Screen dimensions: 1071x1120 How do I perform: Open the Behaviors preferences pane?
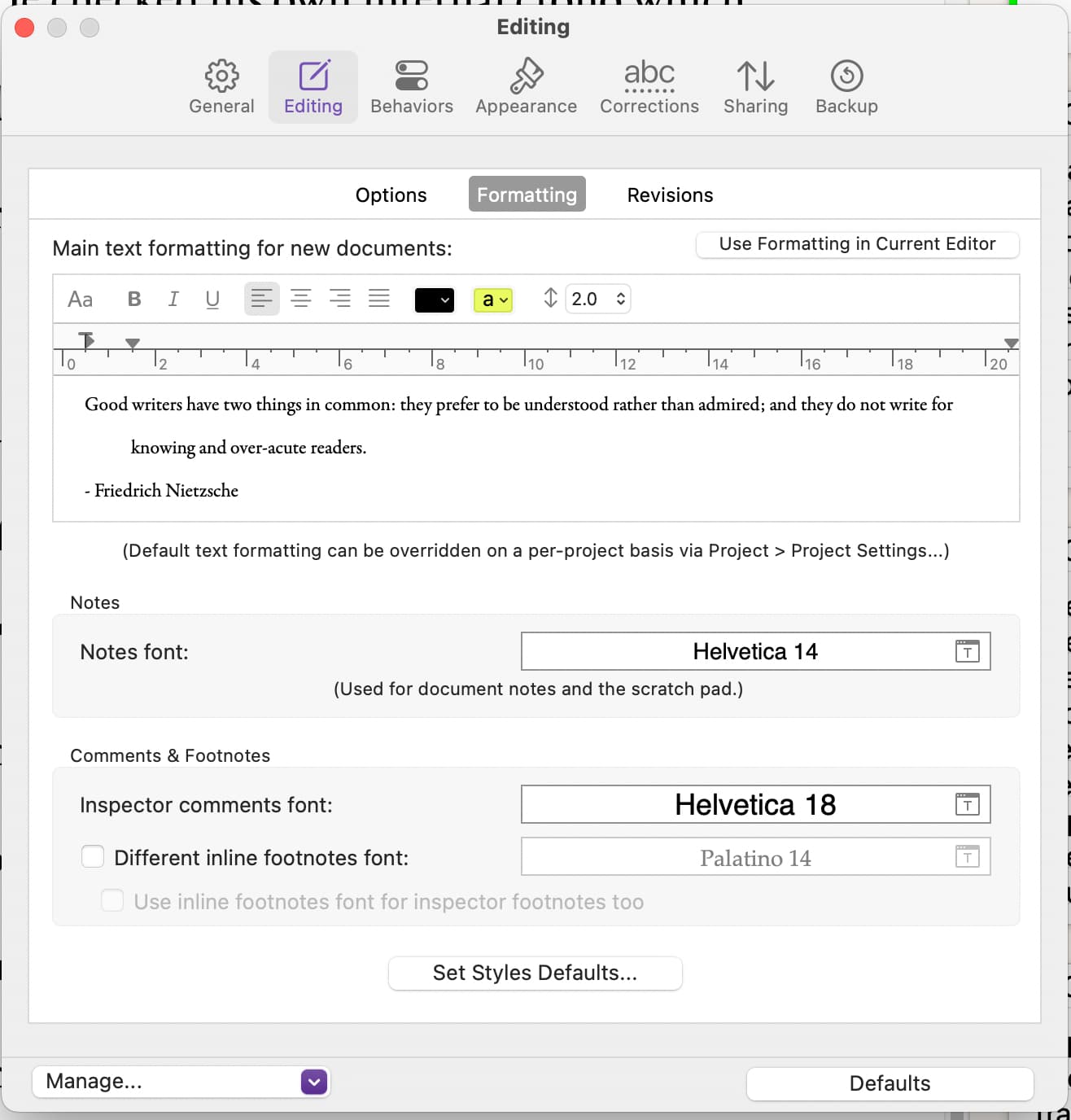coord(412,87)
